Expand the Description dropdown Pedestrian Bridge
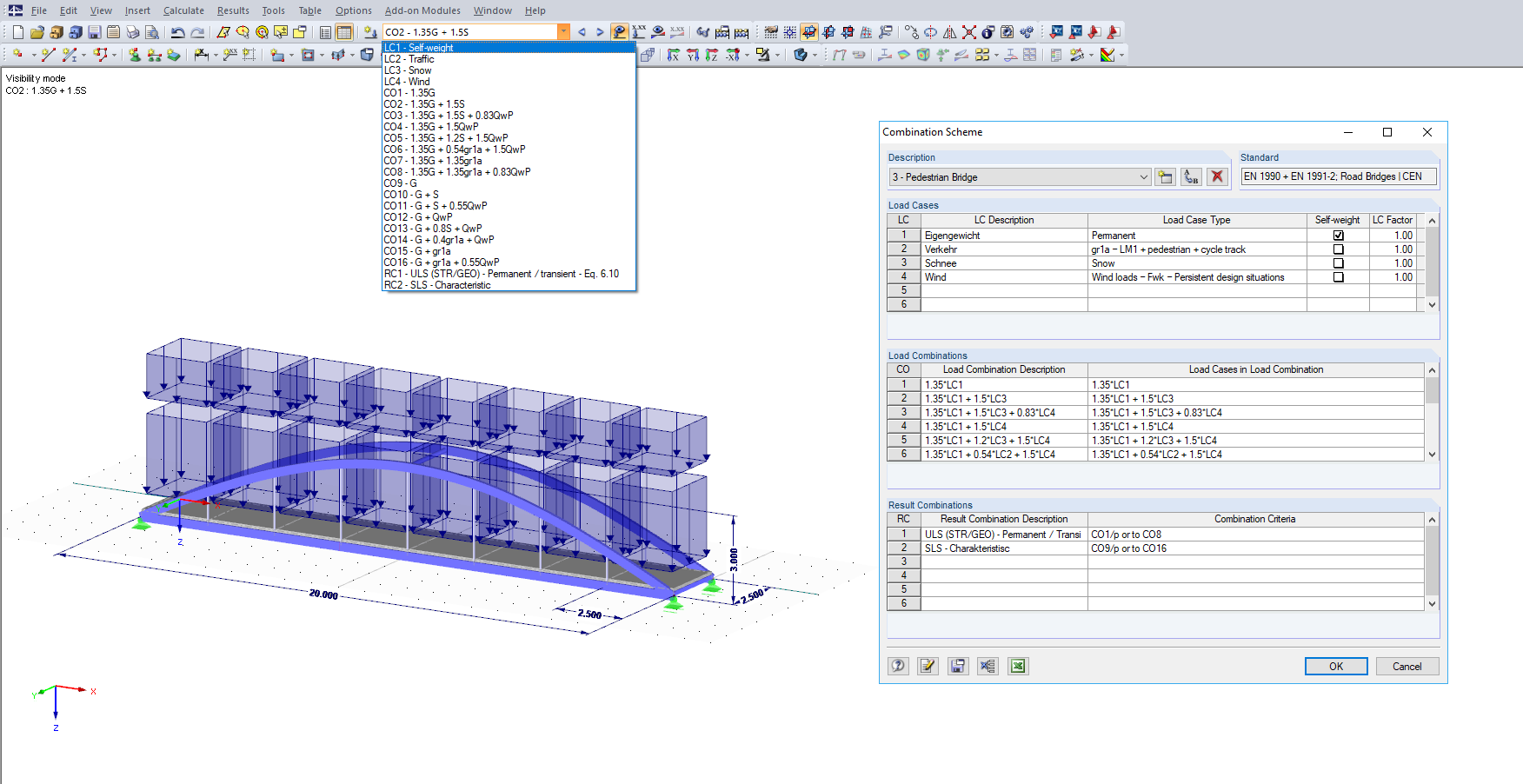 click(1143, 177)
